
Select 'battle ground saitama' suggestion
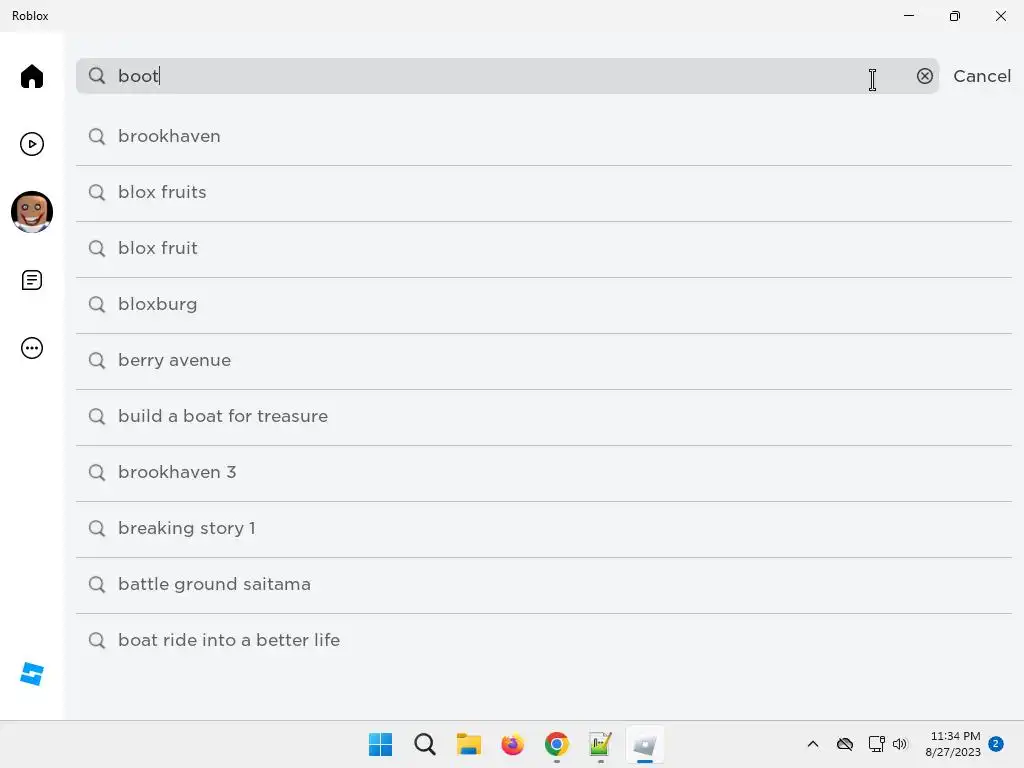click(543, 585)
